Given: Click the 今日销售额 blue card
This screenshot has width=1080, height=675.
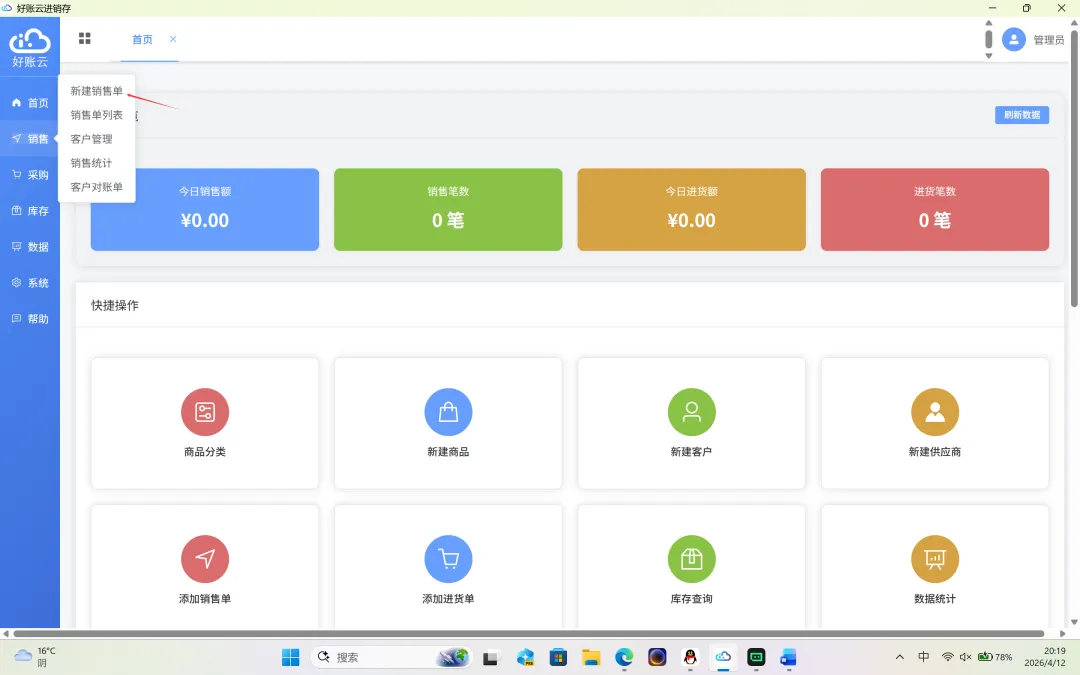Looking at the screenshot, I should (x=205, y=209).
